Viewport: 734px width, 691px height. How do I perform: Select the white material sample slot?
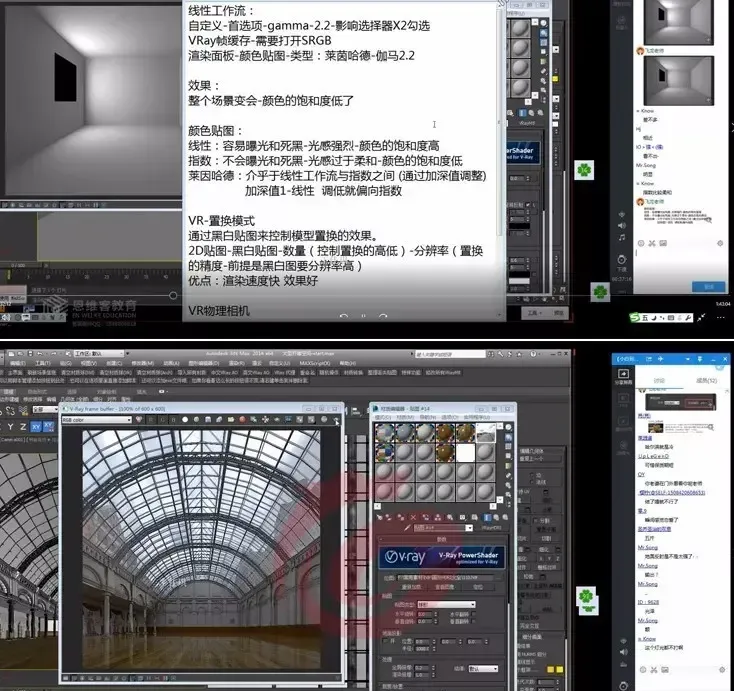[465, 453]
